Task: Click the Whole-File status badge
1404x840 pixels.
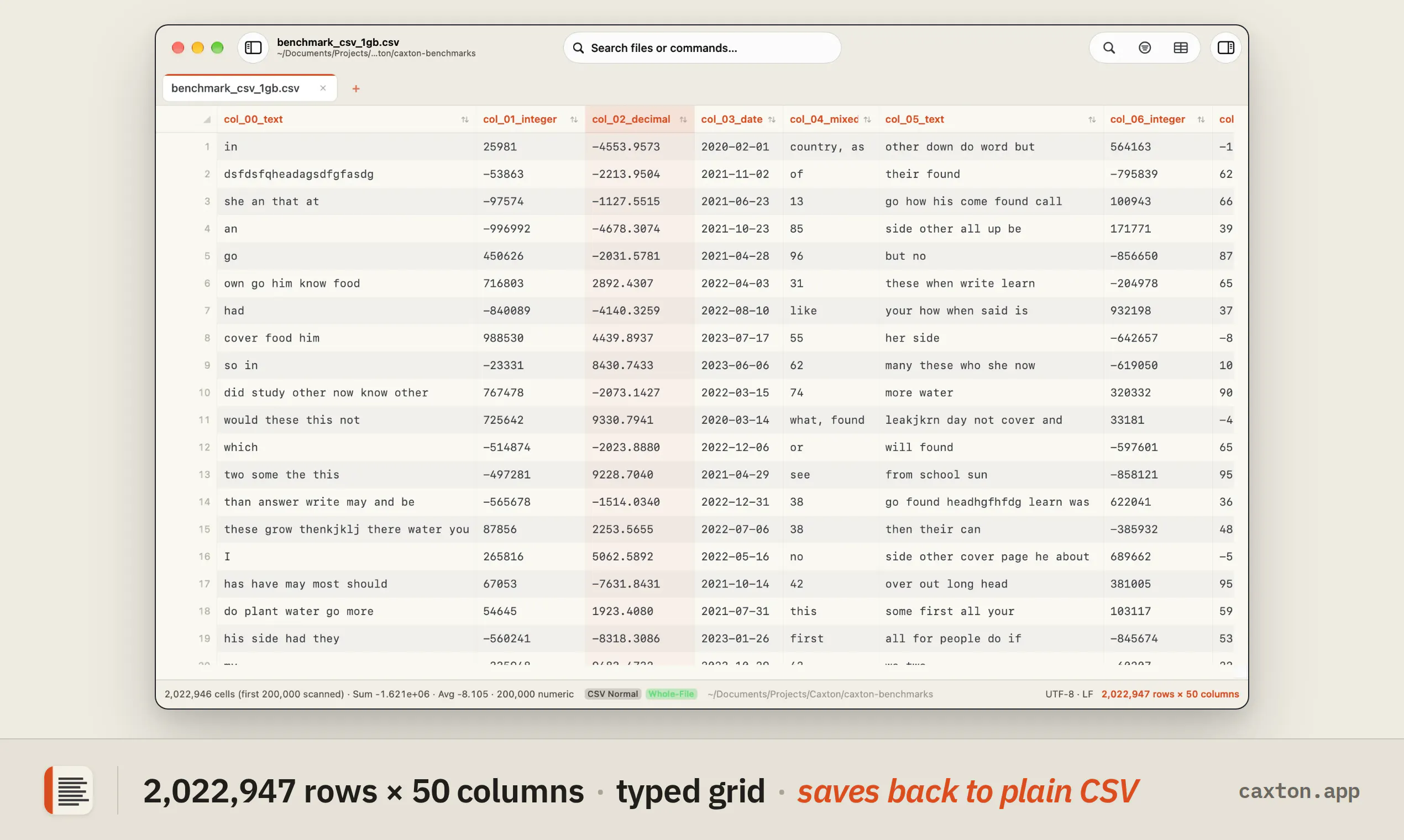Action: click(671, 694)
